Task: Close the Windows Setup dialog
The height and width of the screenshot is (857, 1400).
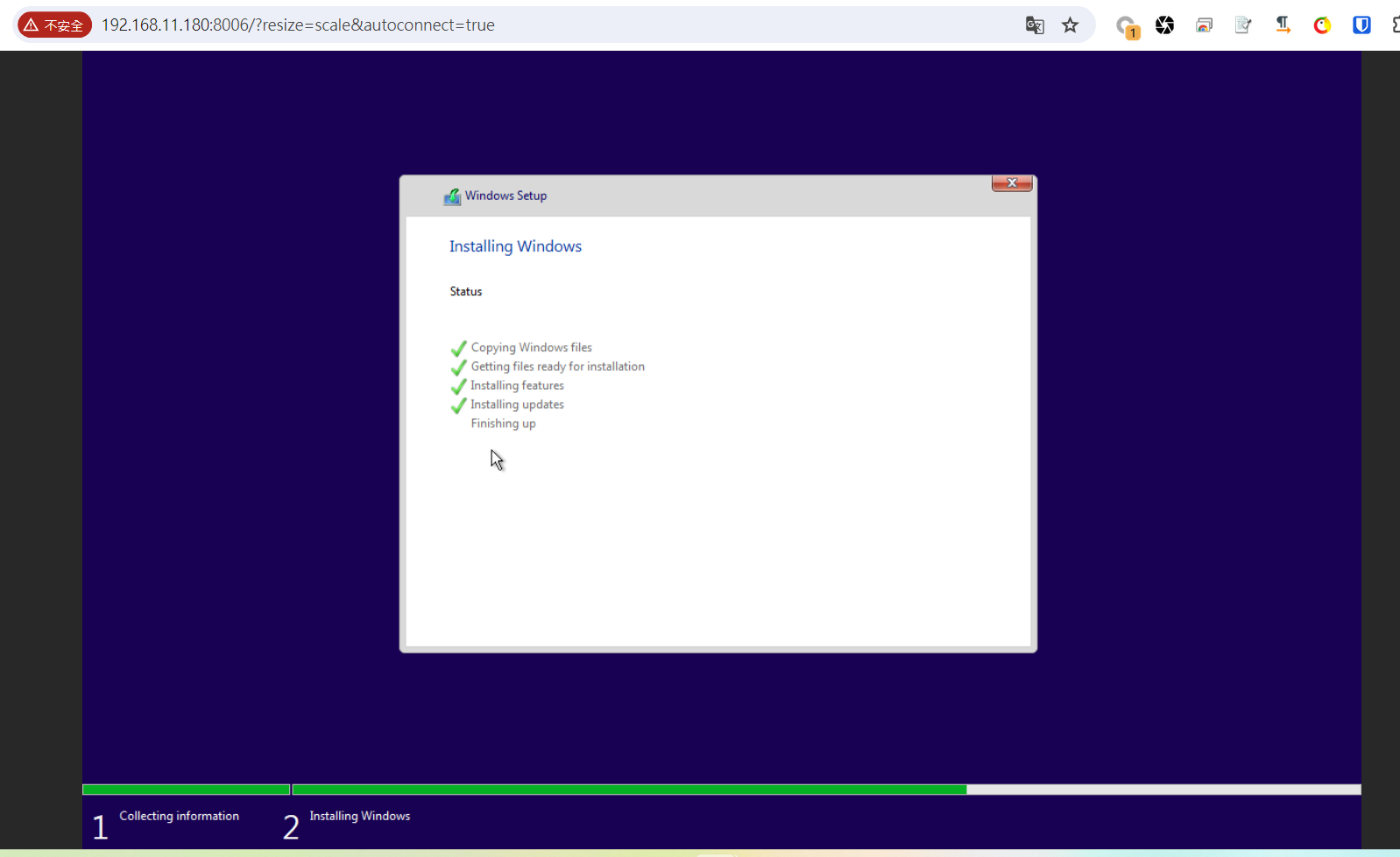Action: click(x=1012, y=183)
